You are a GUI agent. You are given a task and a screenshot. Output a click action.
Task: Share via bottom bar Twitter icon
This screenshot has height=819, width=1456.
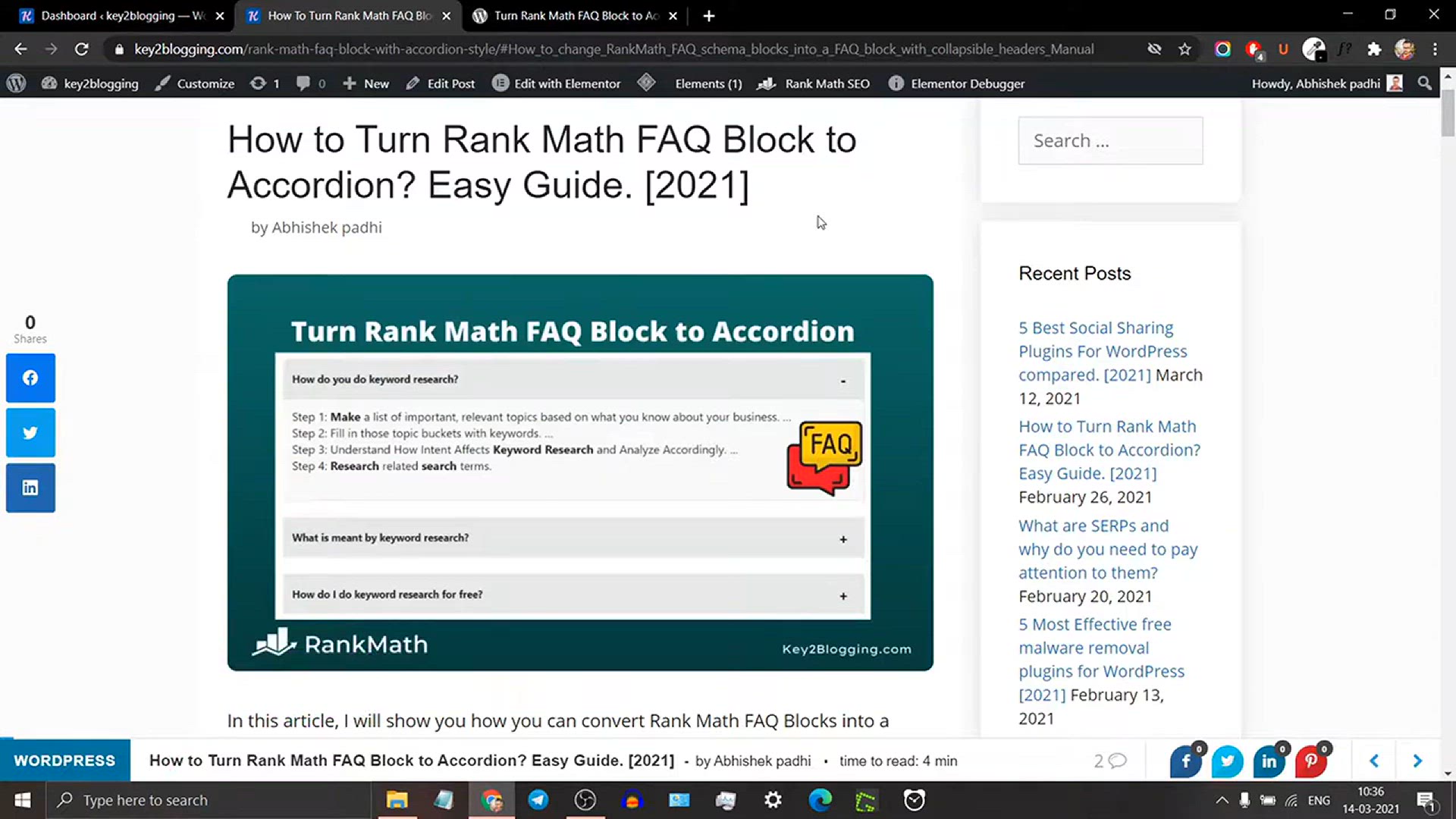pyautogui.click(x=1227, y=761)
